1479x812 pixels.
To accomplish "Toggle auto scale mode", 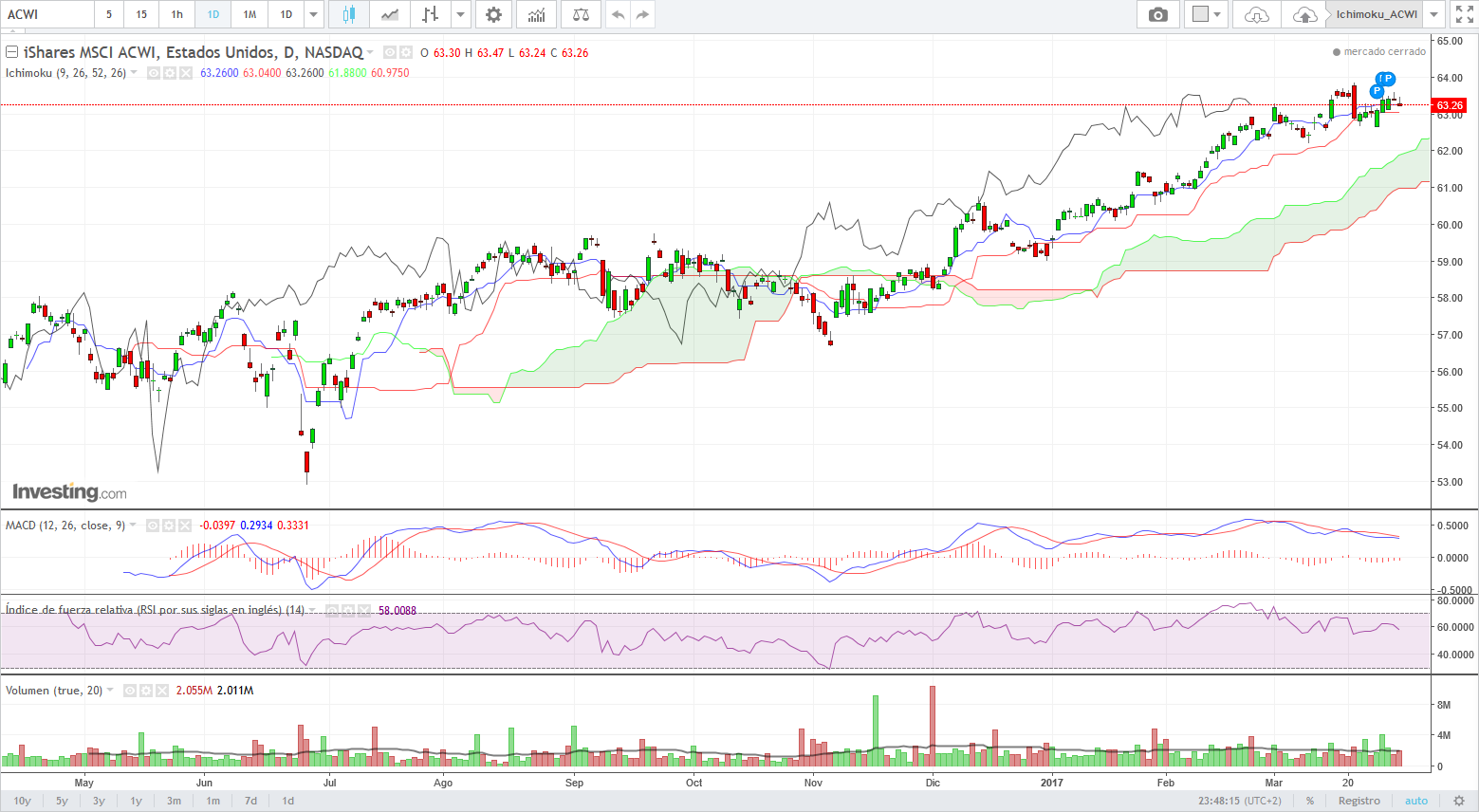I will click(1416, 801).
